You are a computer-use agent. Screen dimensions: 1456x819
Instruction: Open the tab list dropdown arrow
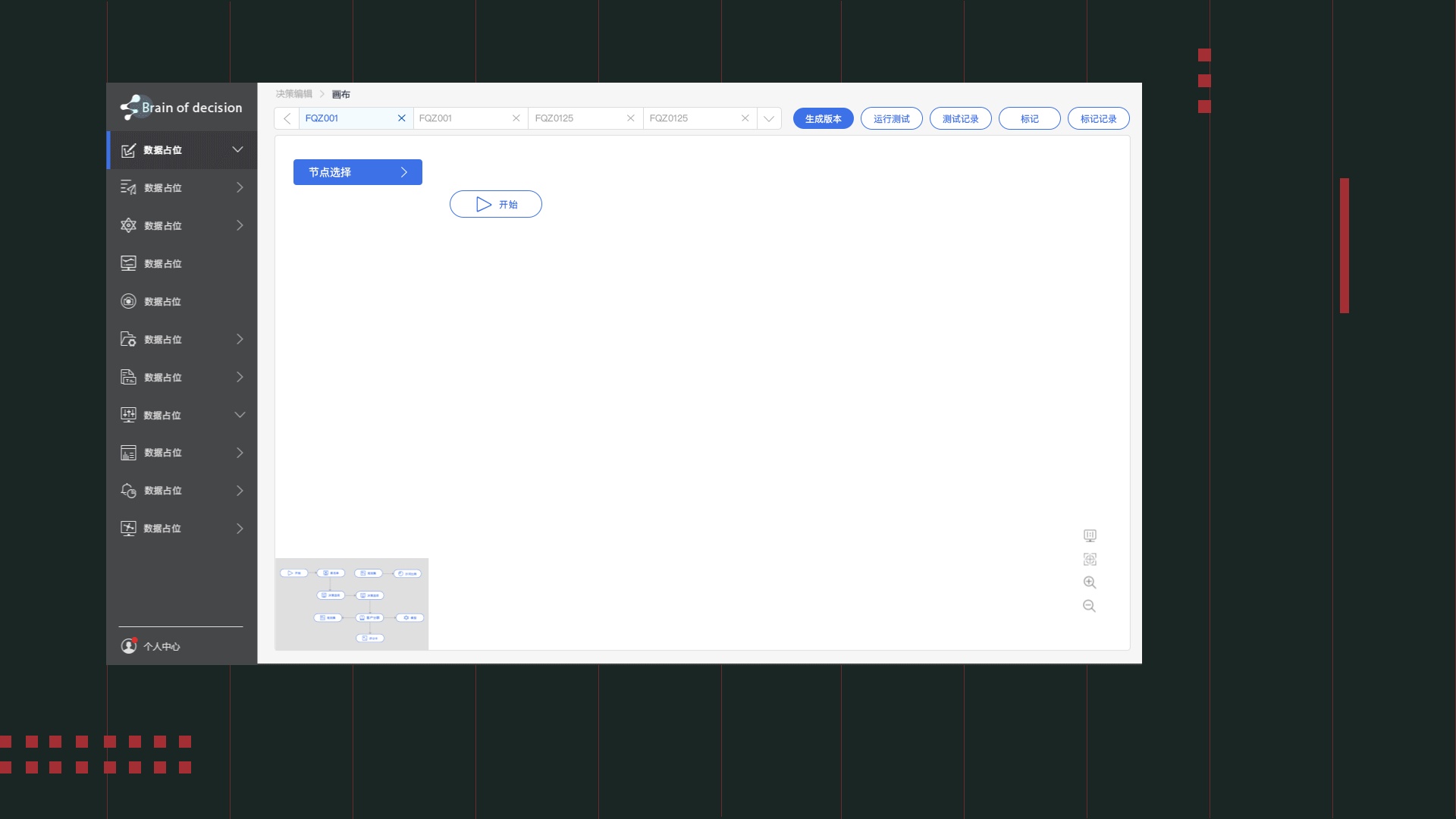tap(769, 118)
